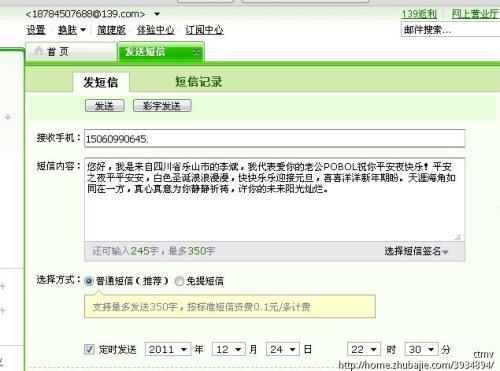This screenshot has height=371, width=500.
Task: Toggle the 定时发送 scheduled send checkbox
Action: (89, 349)
